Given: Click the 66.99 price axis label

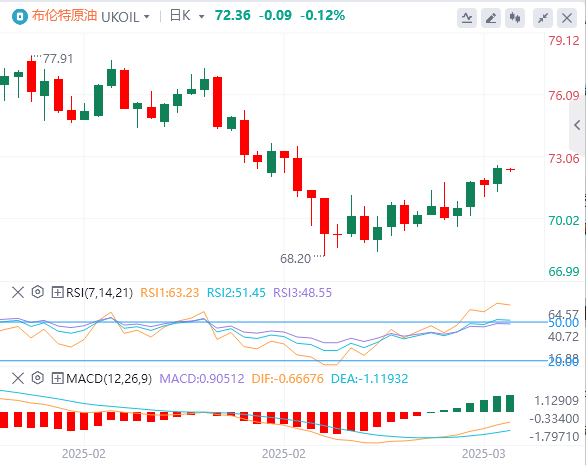Looking at the screenshot, I should click(x=564, y=271).
